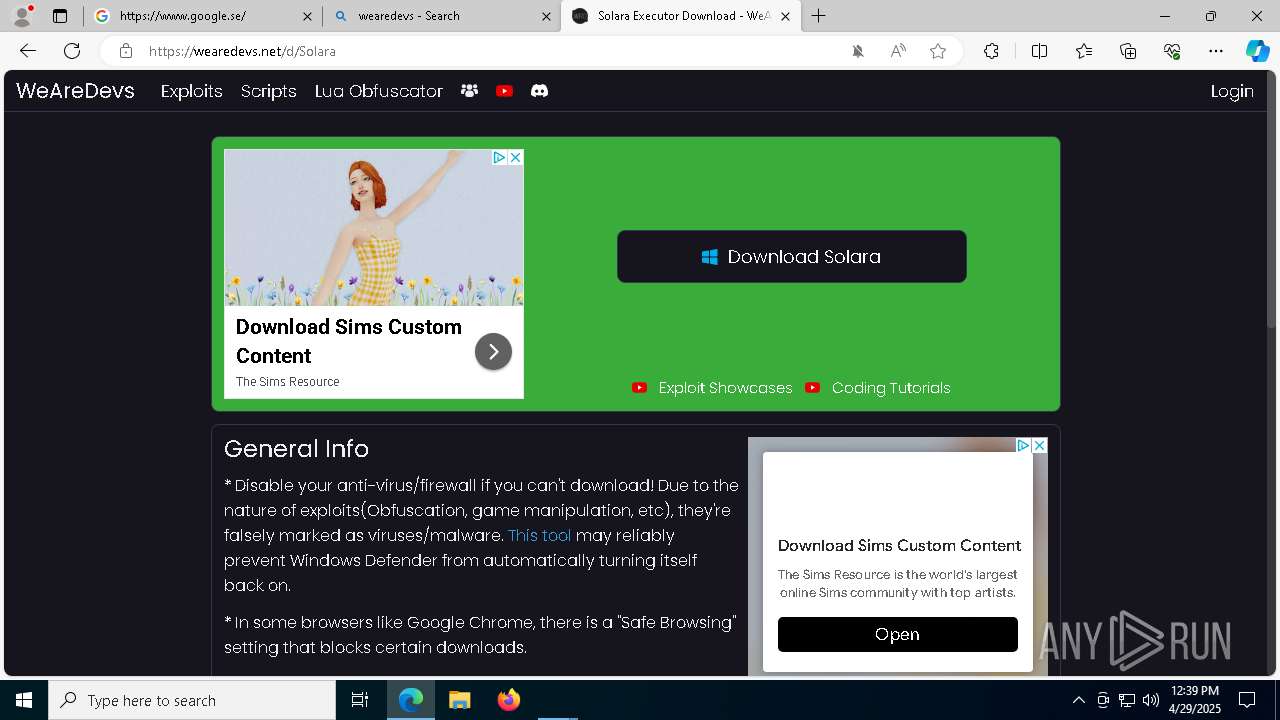Show hidden system tray icons
This screenshot has height=720, width=1280.
coord(1078,700)
